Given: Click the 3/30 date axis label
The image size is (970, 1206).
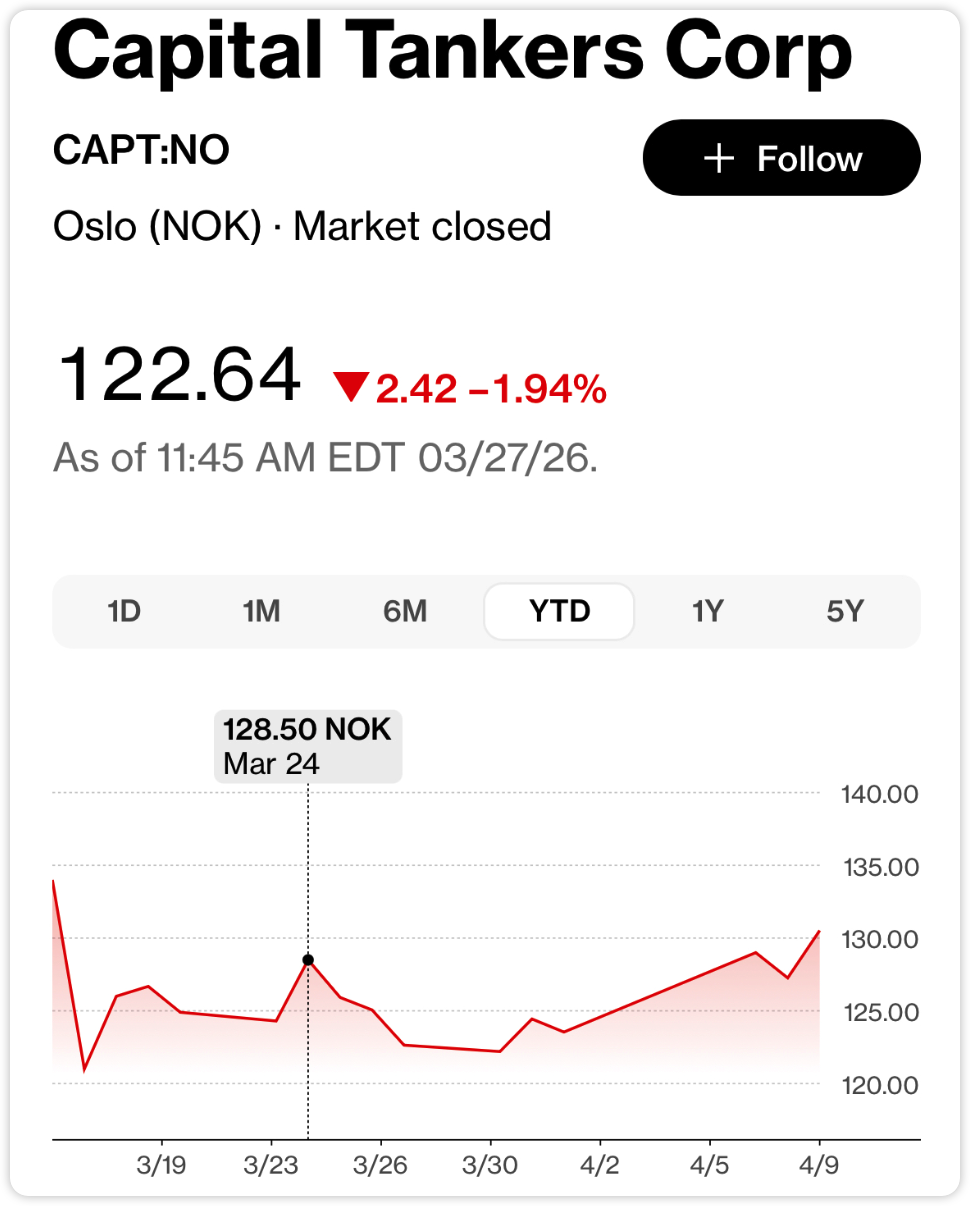Looking at the screenshot, I should [490, 1165].
